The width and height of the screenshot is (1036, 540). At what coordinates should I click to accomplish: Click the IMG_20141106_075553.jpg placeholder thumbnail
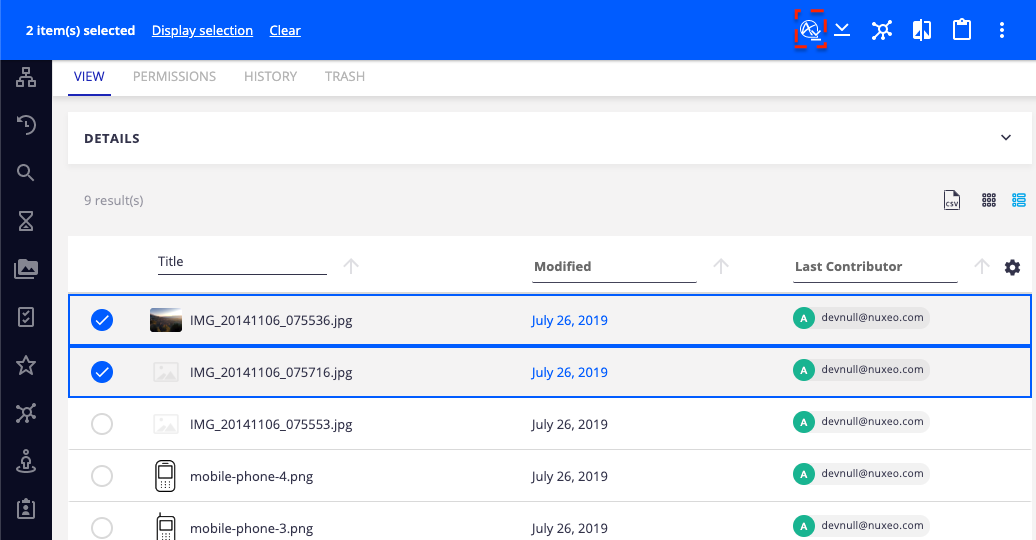click(x=166, y=424)
